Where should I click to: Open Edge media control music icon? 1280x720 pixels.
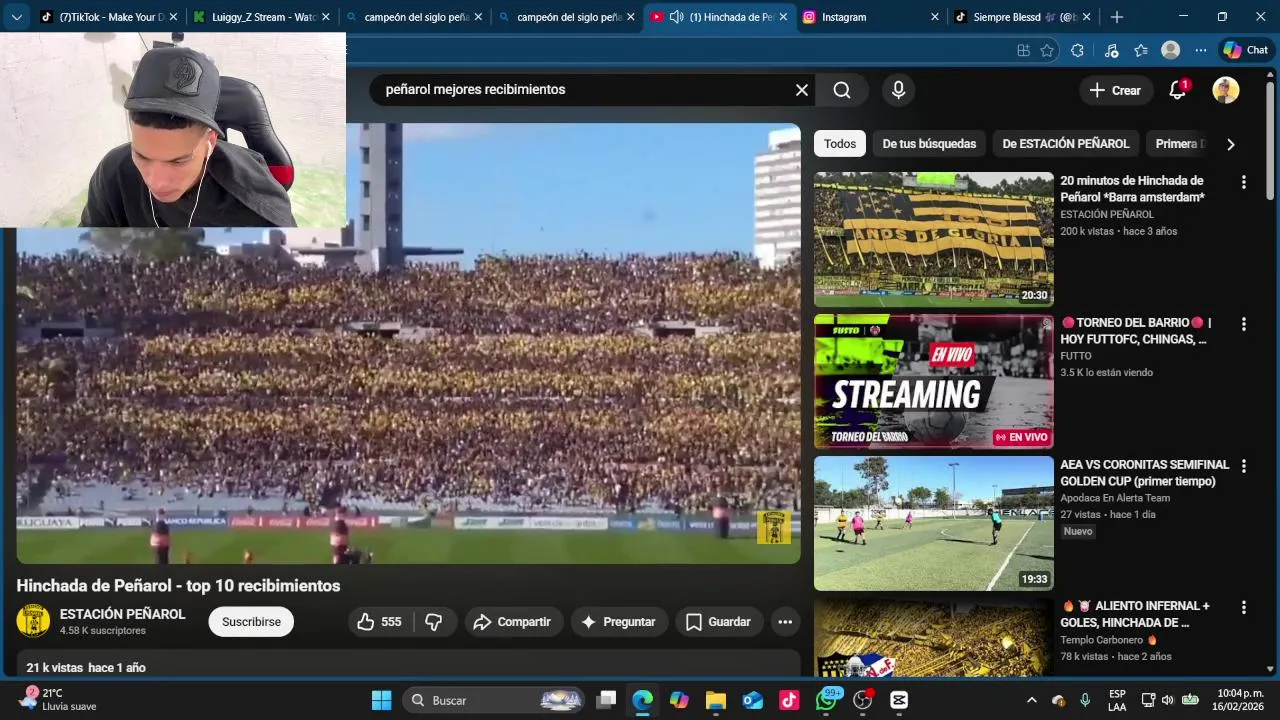(x=1111, y=50)
